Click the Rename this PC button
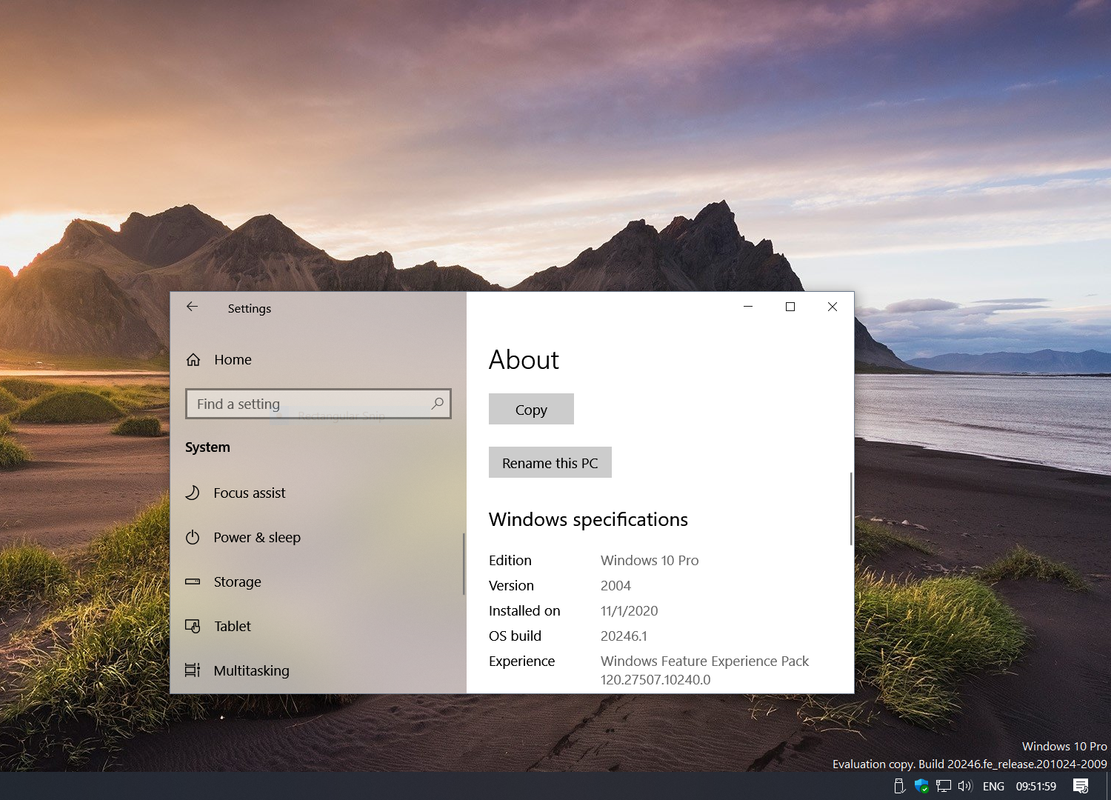1111x800 pixels. [550, 463]
